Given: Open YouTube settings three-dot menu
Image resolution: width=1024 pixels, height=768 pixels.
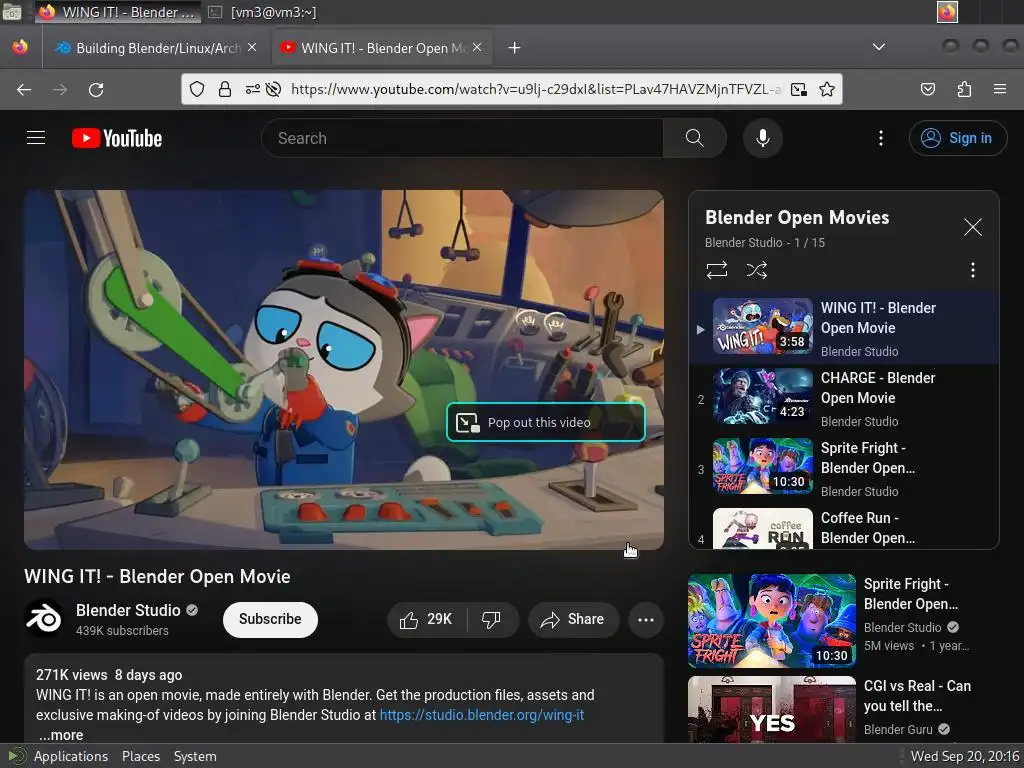Looking at the screenshot, I should coord(880,138).
